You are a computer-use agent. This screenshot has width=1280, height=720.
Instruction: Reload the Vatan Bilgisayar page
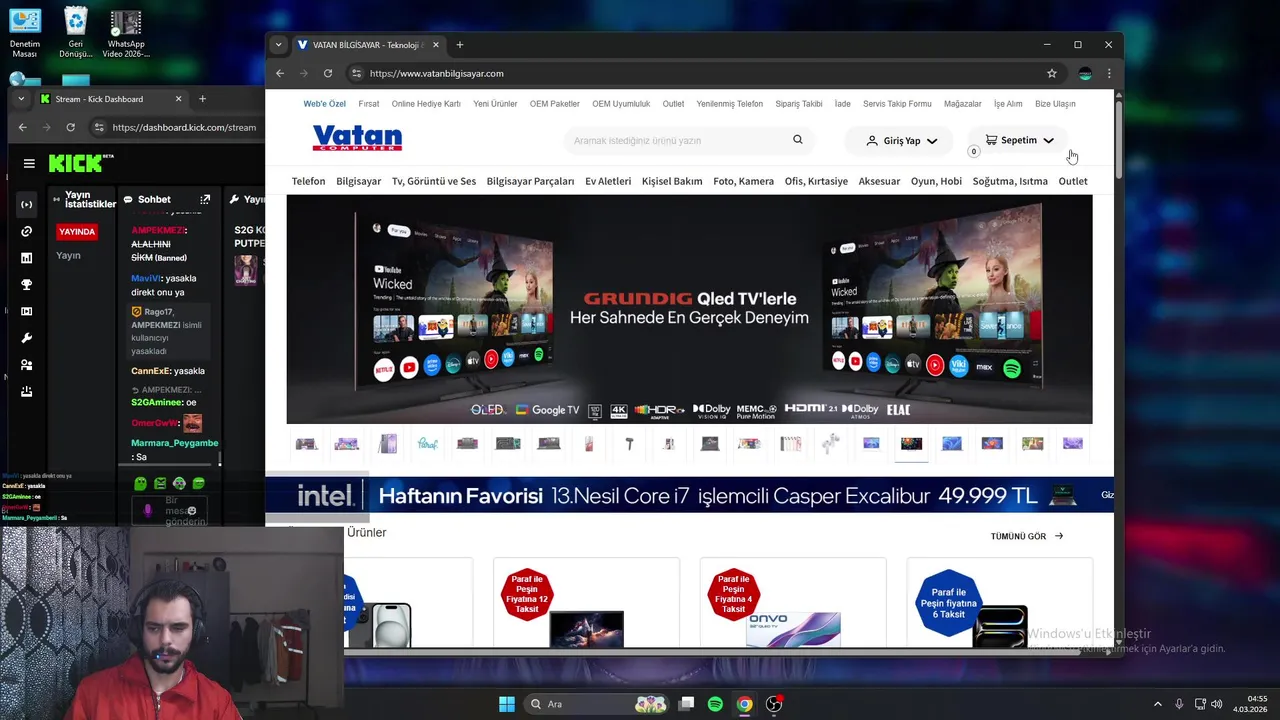(327, 73)
